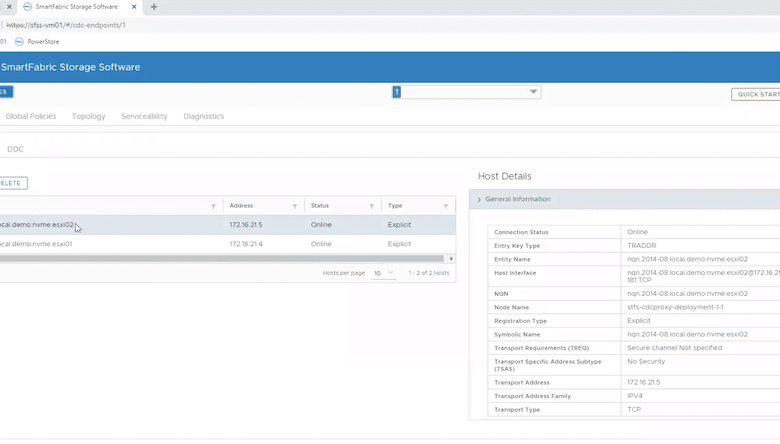This screenshot has width=780, height=444.
Task: Click the Connection Status label
Action: [521, 232]
